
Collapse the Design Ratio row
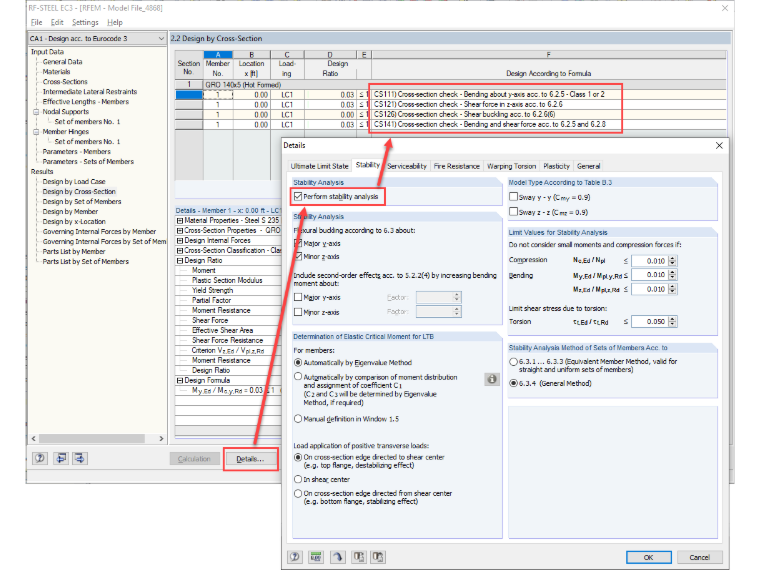tap(180, 260)
